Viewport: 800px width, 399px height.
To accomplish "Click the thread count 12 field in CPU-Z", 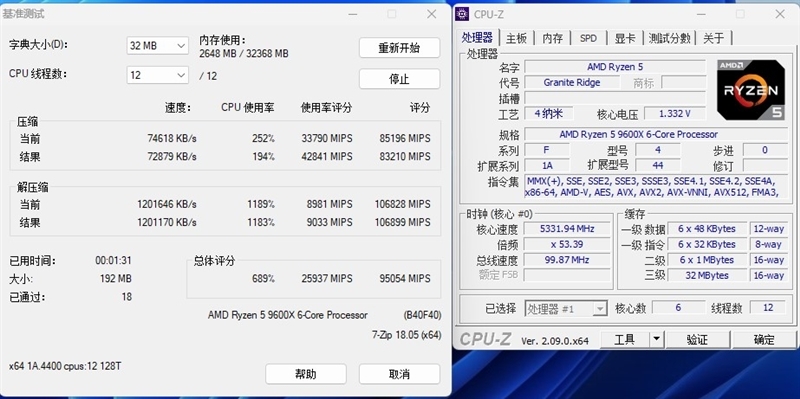I will coord(768,308).
